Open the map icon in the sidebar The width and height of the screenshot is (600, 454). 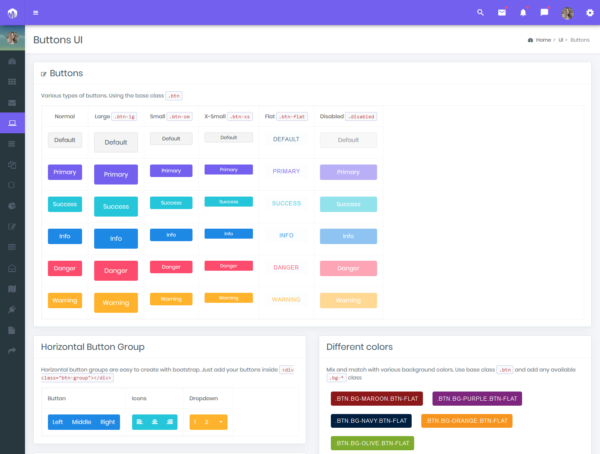[x=12, y=289]
